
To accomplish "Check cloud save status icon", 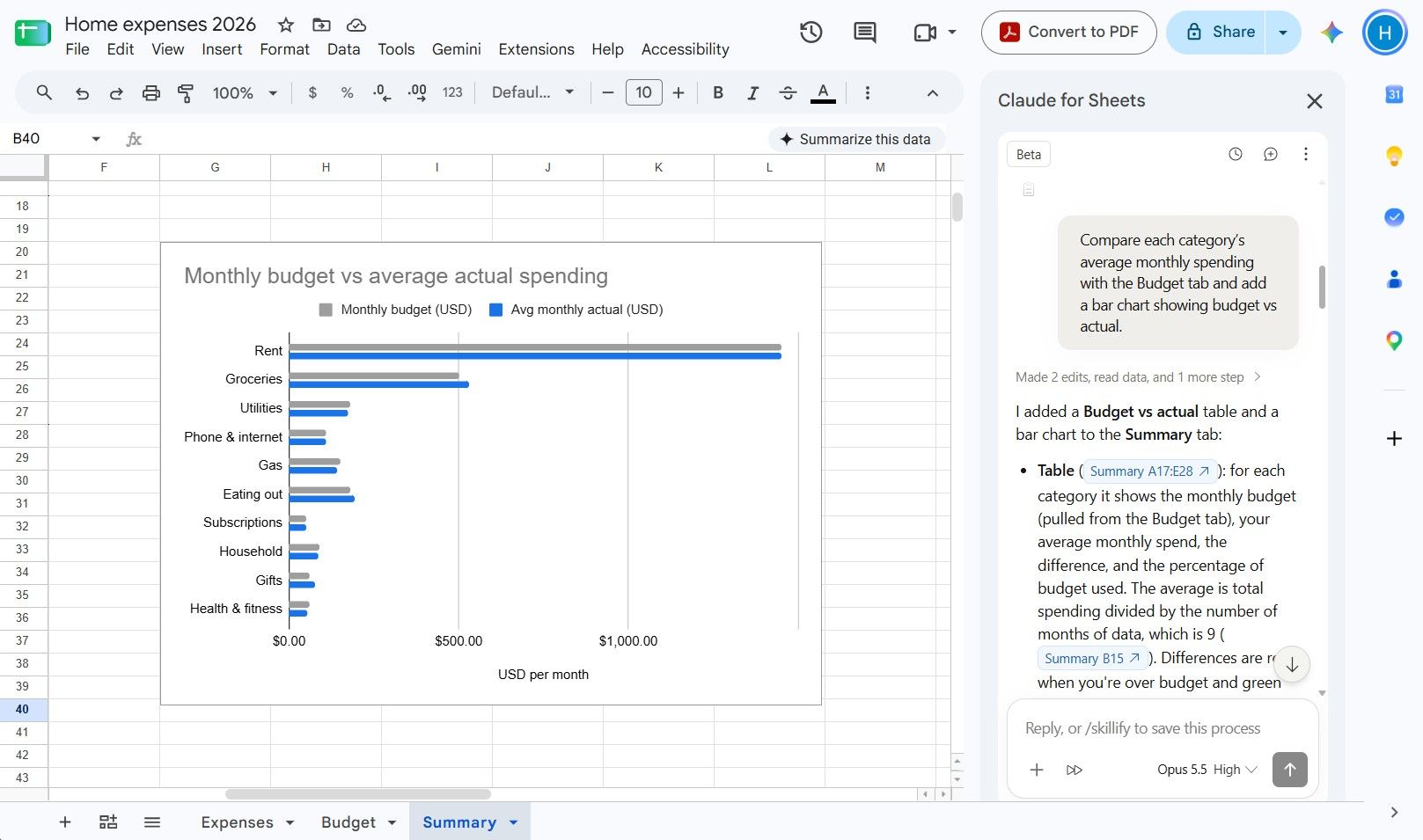I will tap(356, 25).
